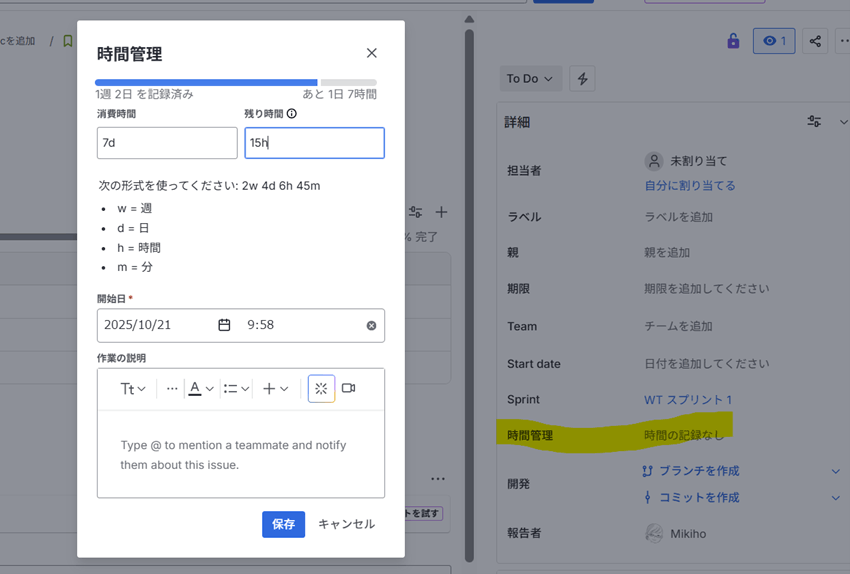Viewport: 850px width, 574px height.
Task: Open the text color A dropdown
Action: (201, 389)
